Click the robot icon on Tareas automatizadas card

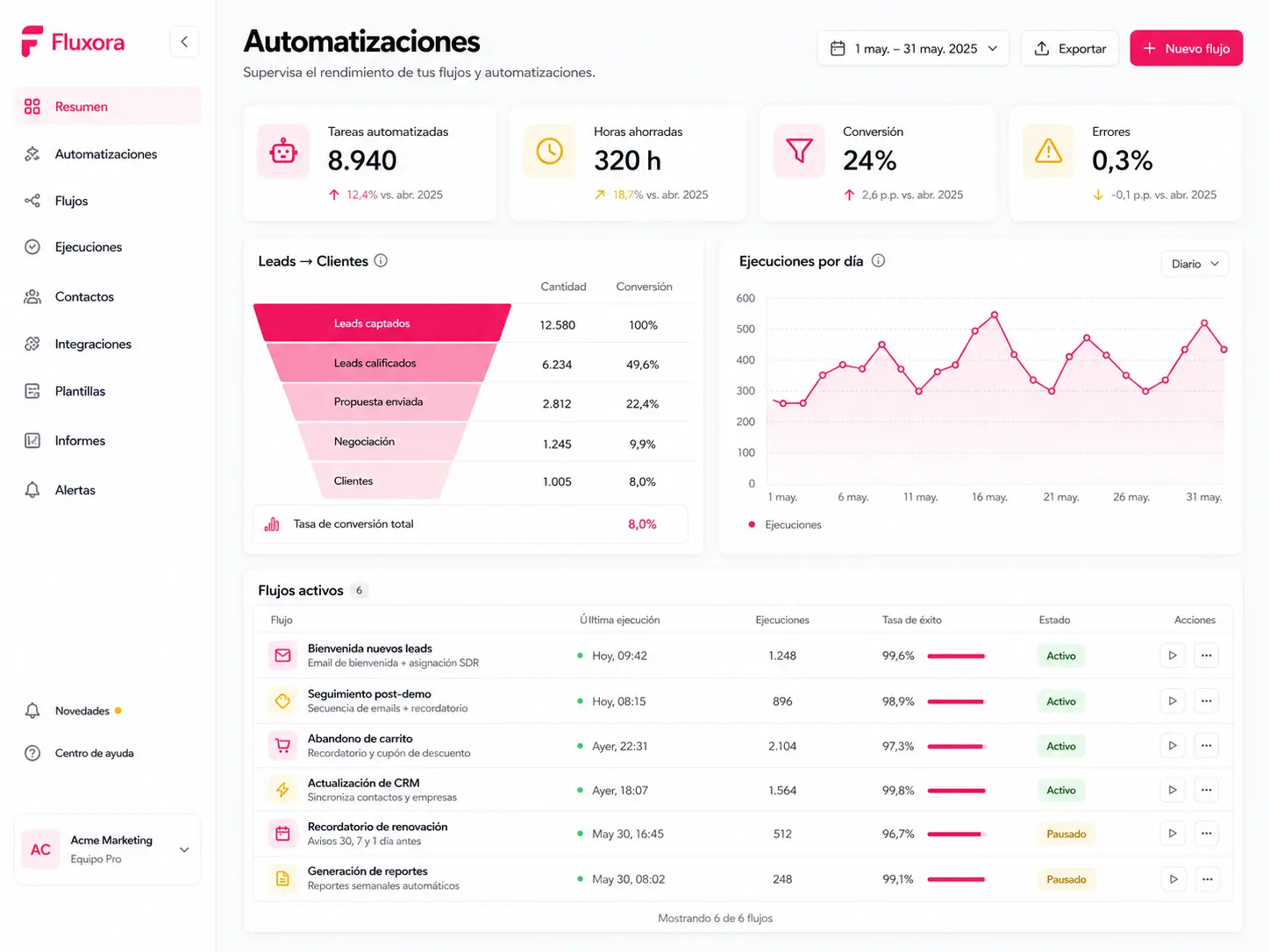point(283,152)
